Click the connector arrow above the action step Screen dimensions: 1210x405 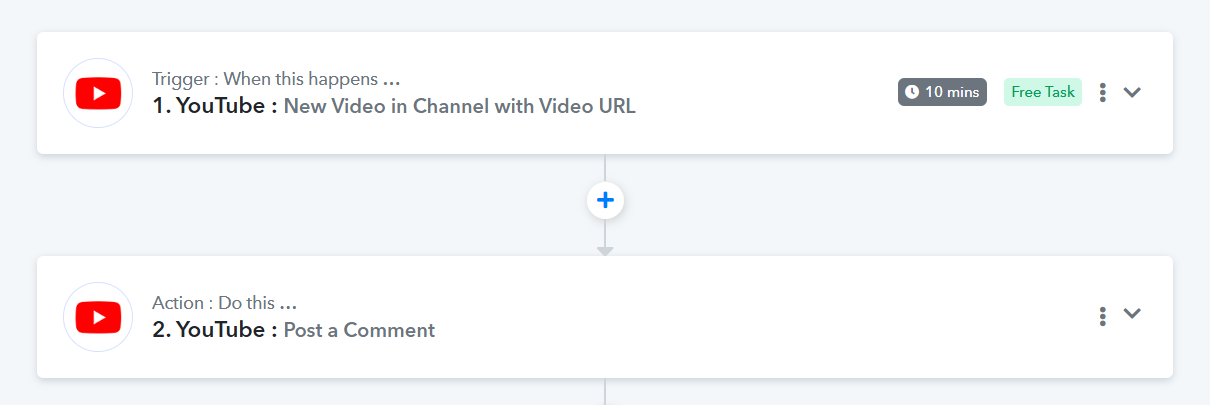coord(605,250)
